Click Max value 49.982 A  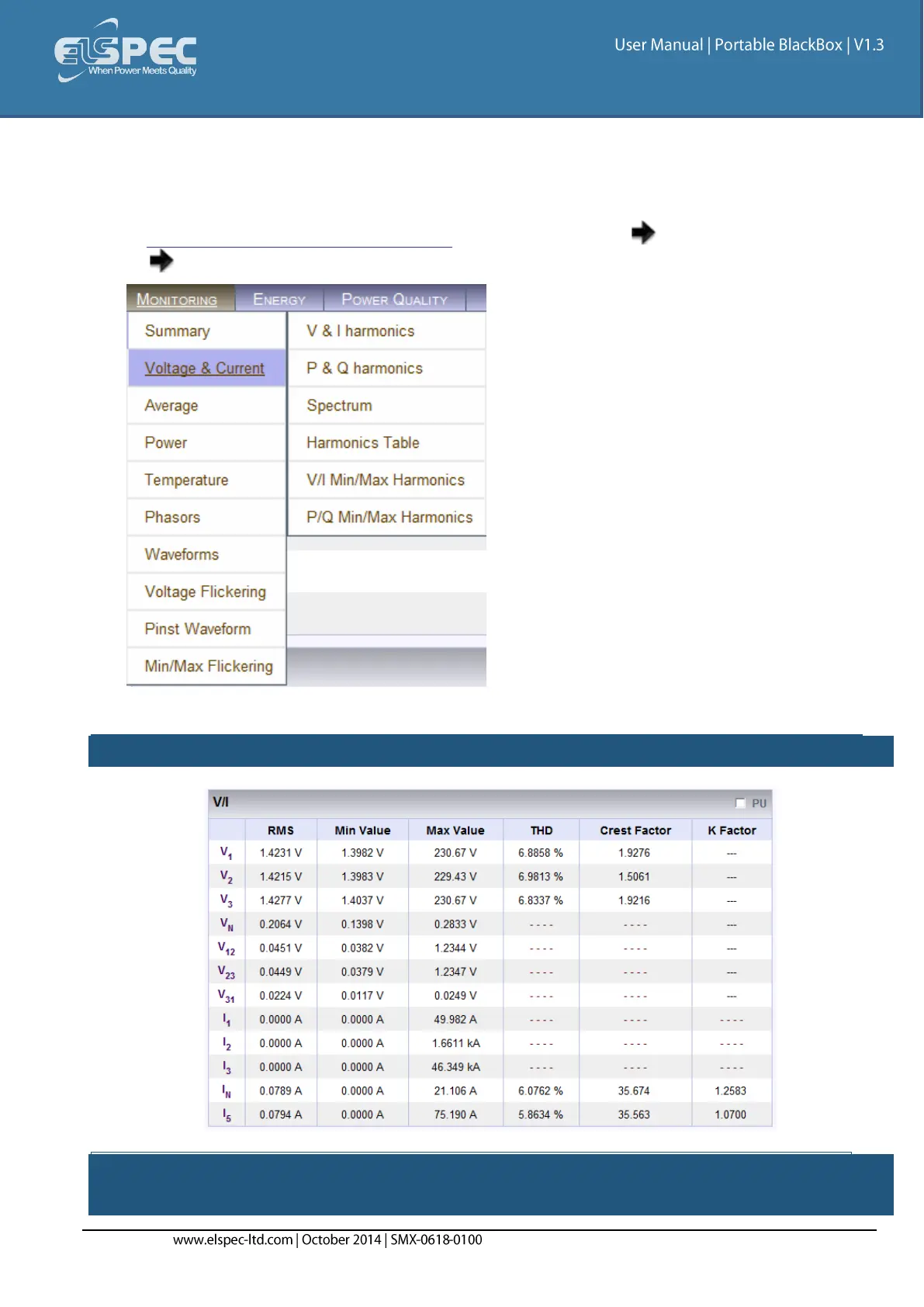click(455, 1020)
